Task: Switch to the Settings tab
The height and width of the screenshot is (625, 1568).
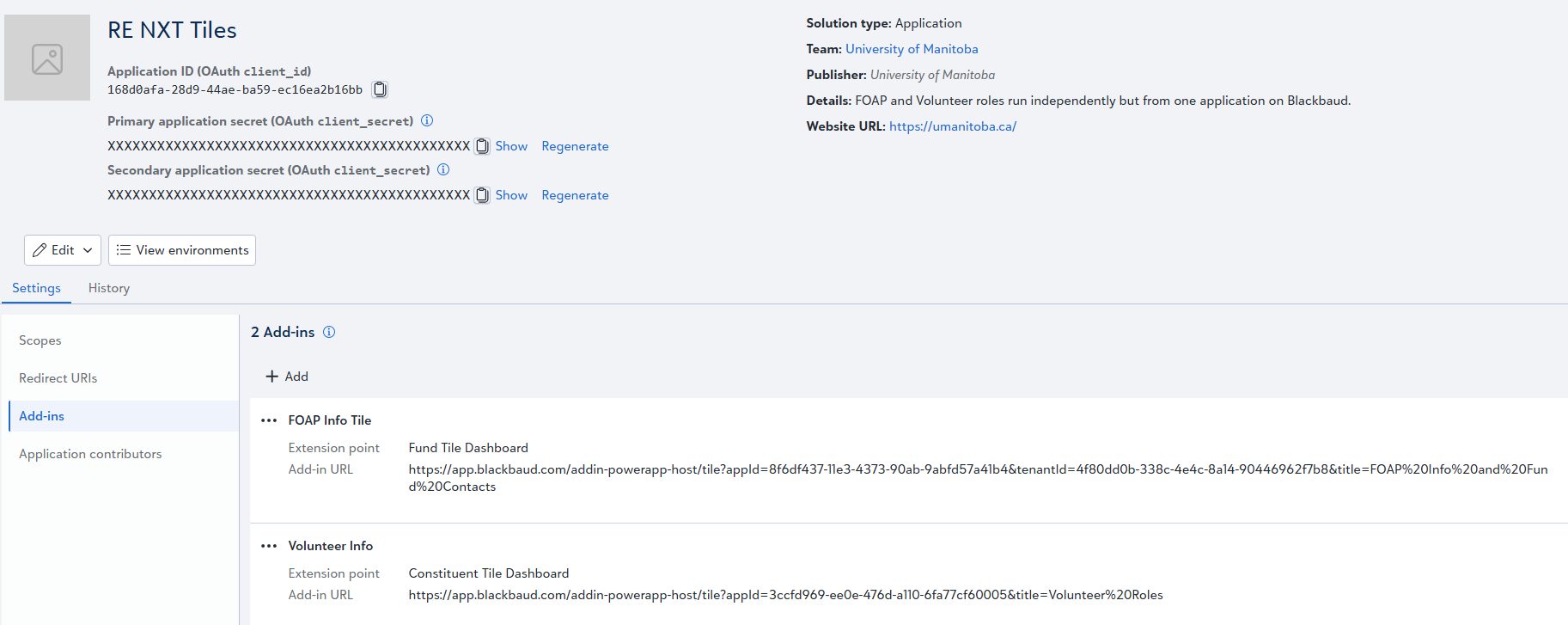Action: pos(36,288)
